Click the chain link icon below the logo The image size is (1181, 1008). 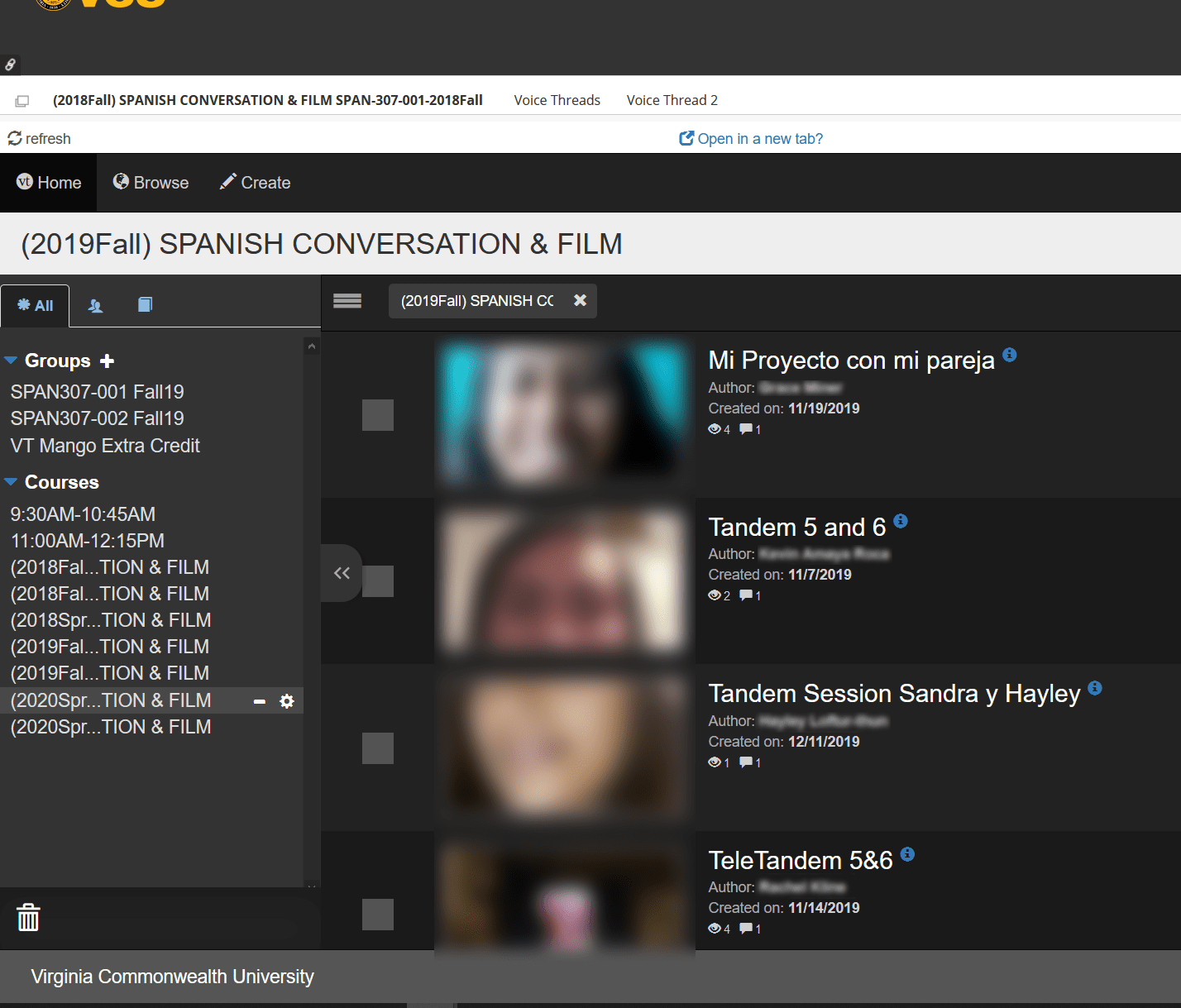[x=10, y=64]
